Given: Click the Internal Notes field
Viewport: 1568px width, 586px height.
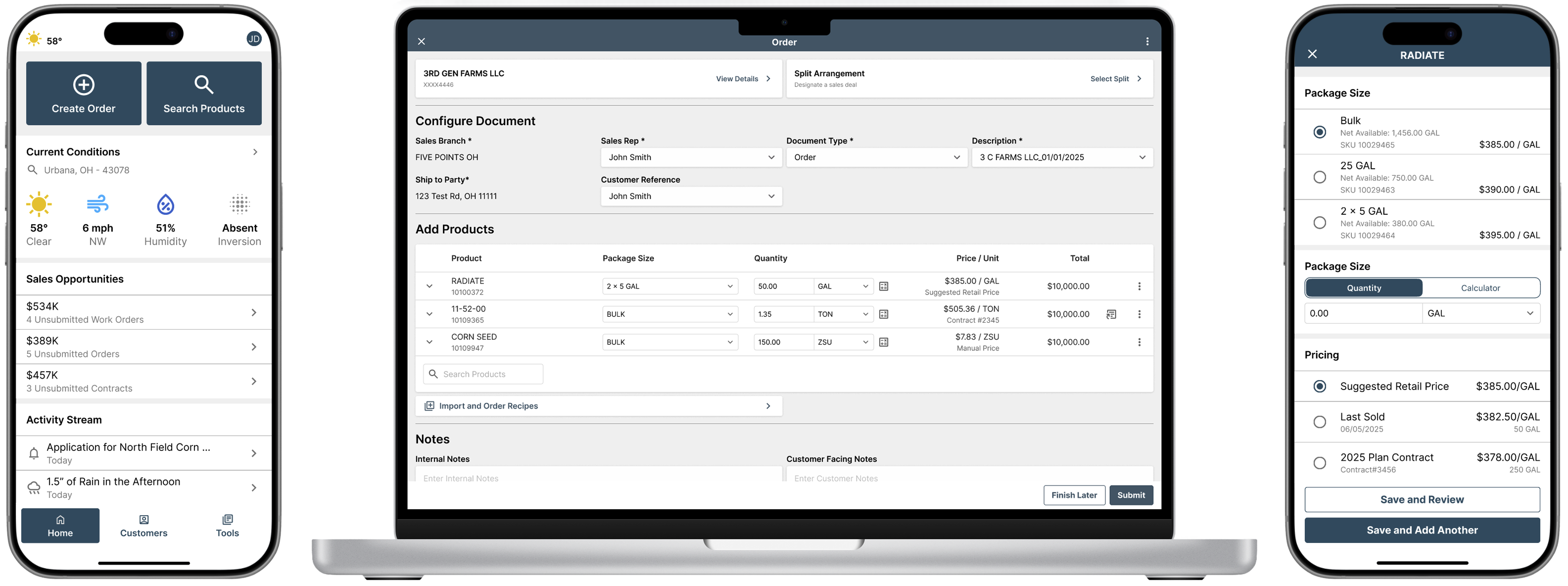Looking at the screenshot, I should click(598, 475).
